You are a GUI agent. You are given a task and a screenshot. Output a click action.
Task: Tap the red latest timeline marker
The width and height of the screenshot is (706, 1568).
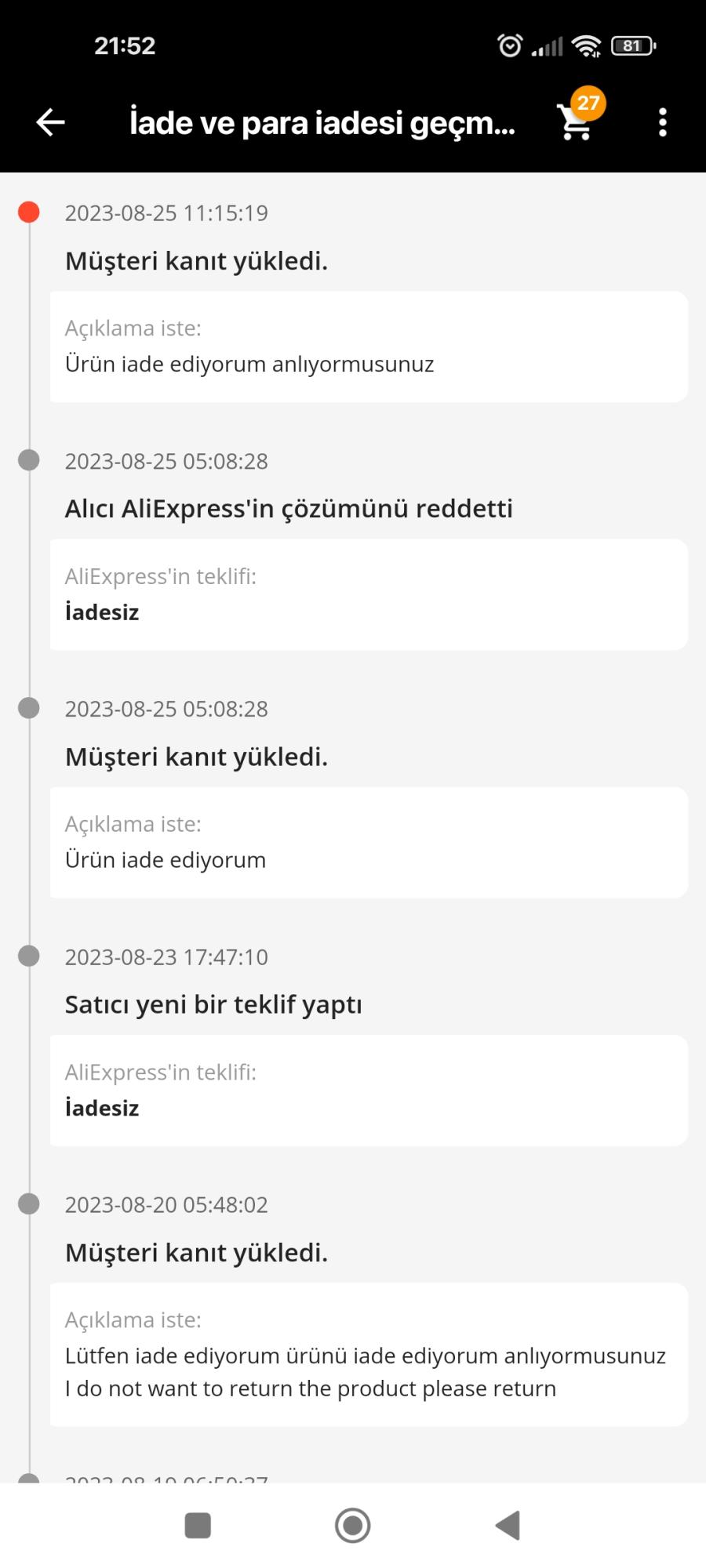click(x=29, y=212)
